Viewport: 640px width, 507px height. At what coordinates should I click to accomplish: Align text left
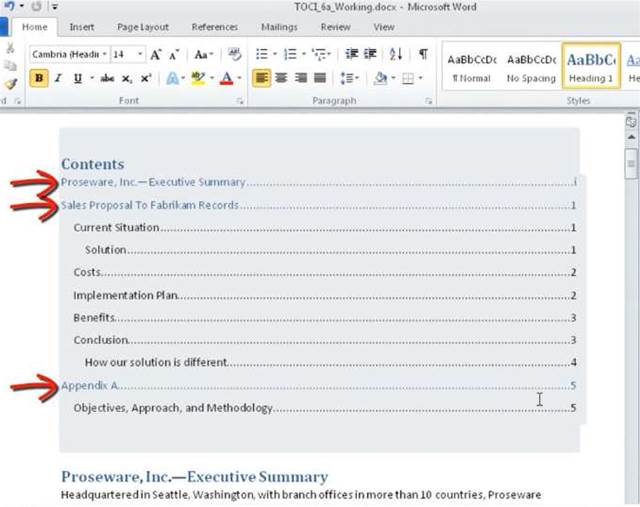coord(261,78)
